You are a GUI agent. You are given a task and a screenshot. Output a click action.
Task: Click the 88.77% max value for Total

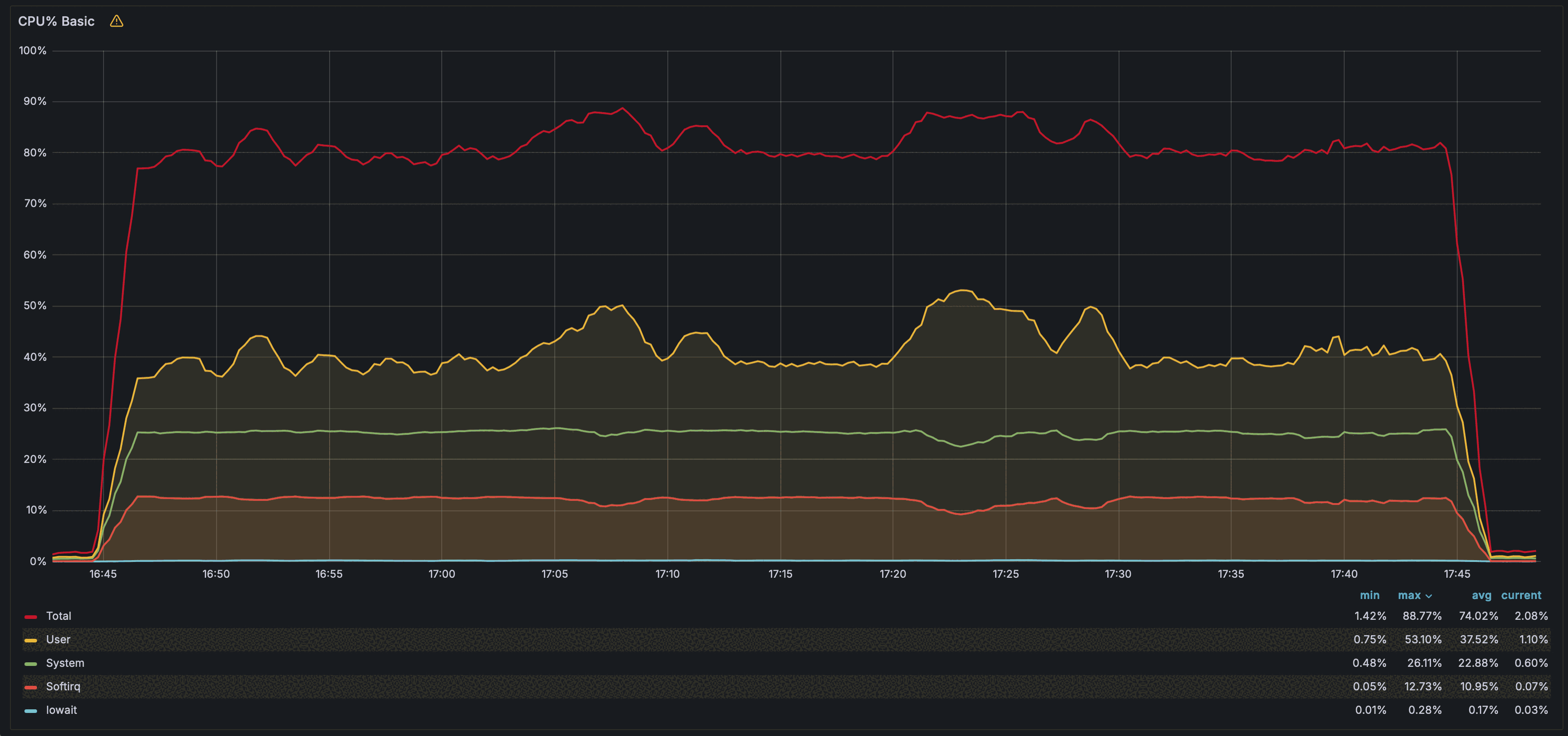[x=1422, y=616]
